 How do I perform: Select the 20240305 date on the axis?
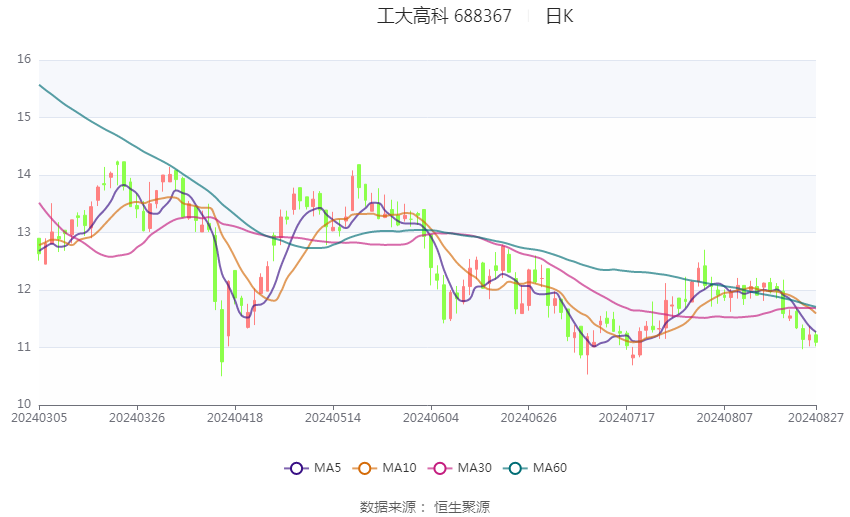click(x=39, y=417)
